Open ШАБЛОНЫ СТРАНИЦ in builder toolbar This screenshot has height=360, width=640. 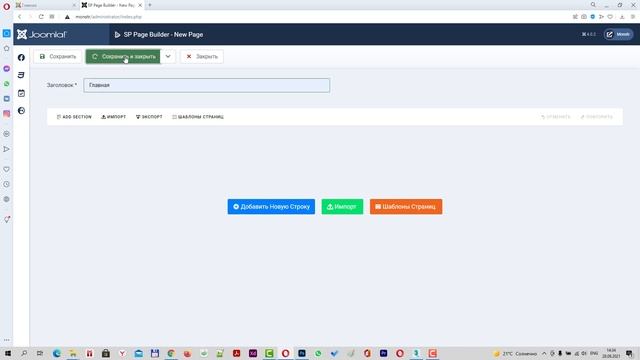click(198, 117)
